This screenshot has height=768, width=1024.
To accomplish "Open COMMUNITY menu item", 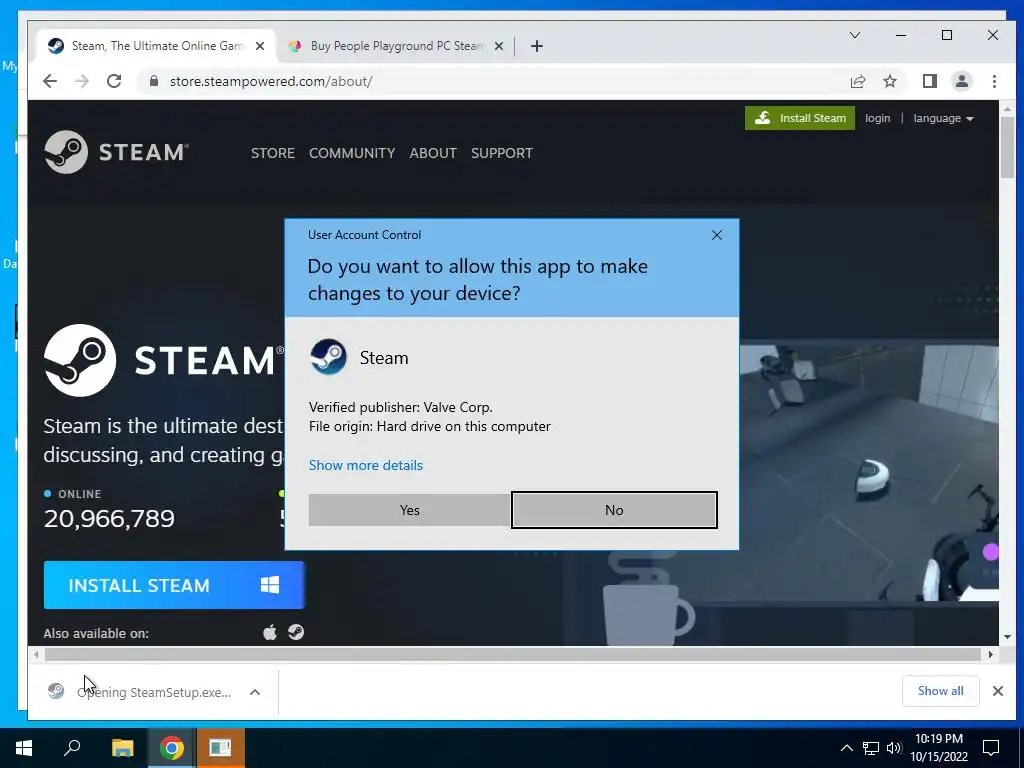I will 352,153.
